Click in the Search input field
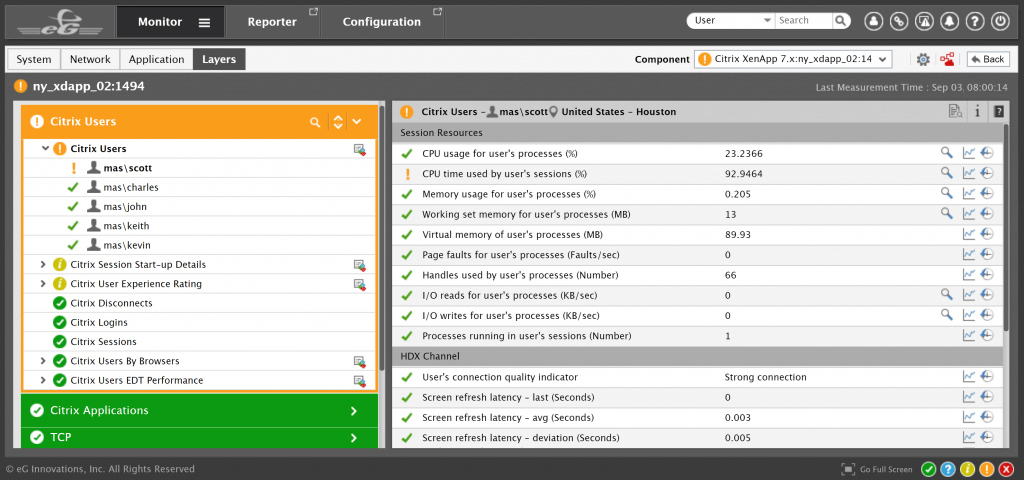 [804, 20]
